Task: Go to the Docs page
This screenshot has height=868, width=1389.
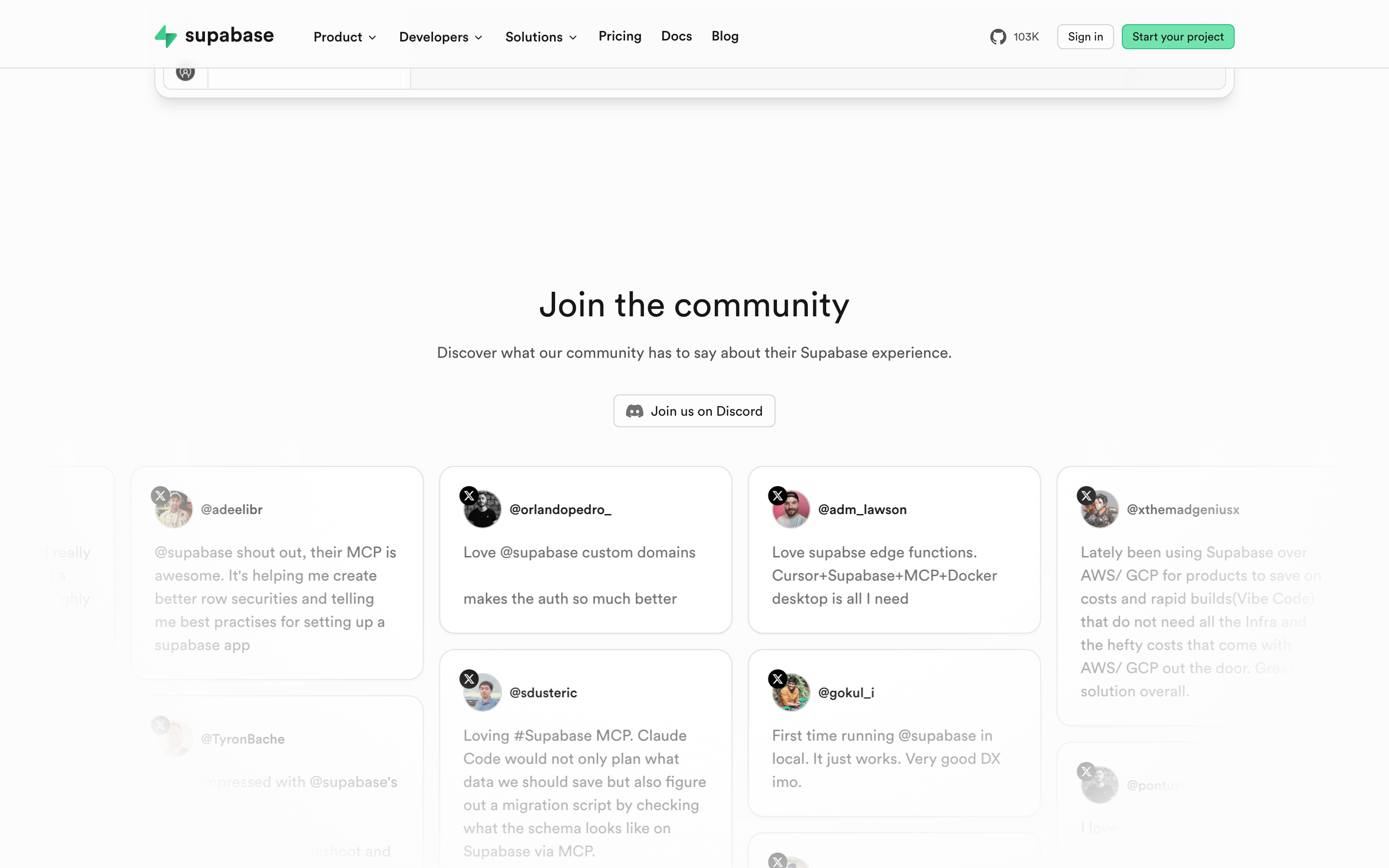Action: pos(676,36)
